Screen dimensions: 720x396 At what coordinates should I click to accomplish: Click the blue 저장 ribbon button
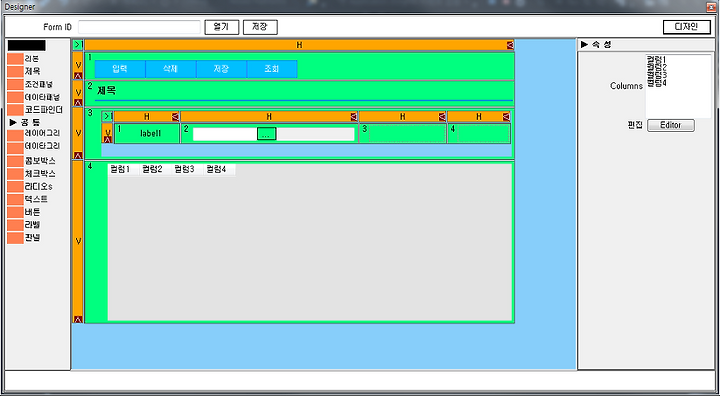(x=221, y=69)
